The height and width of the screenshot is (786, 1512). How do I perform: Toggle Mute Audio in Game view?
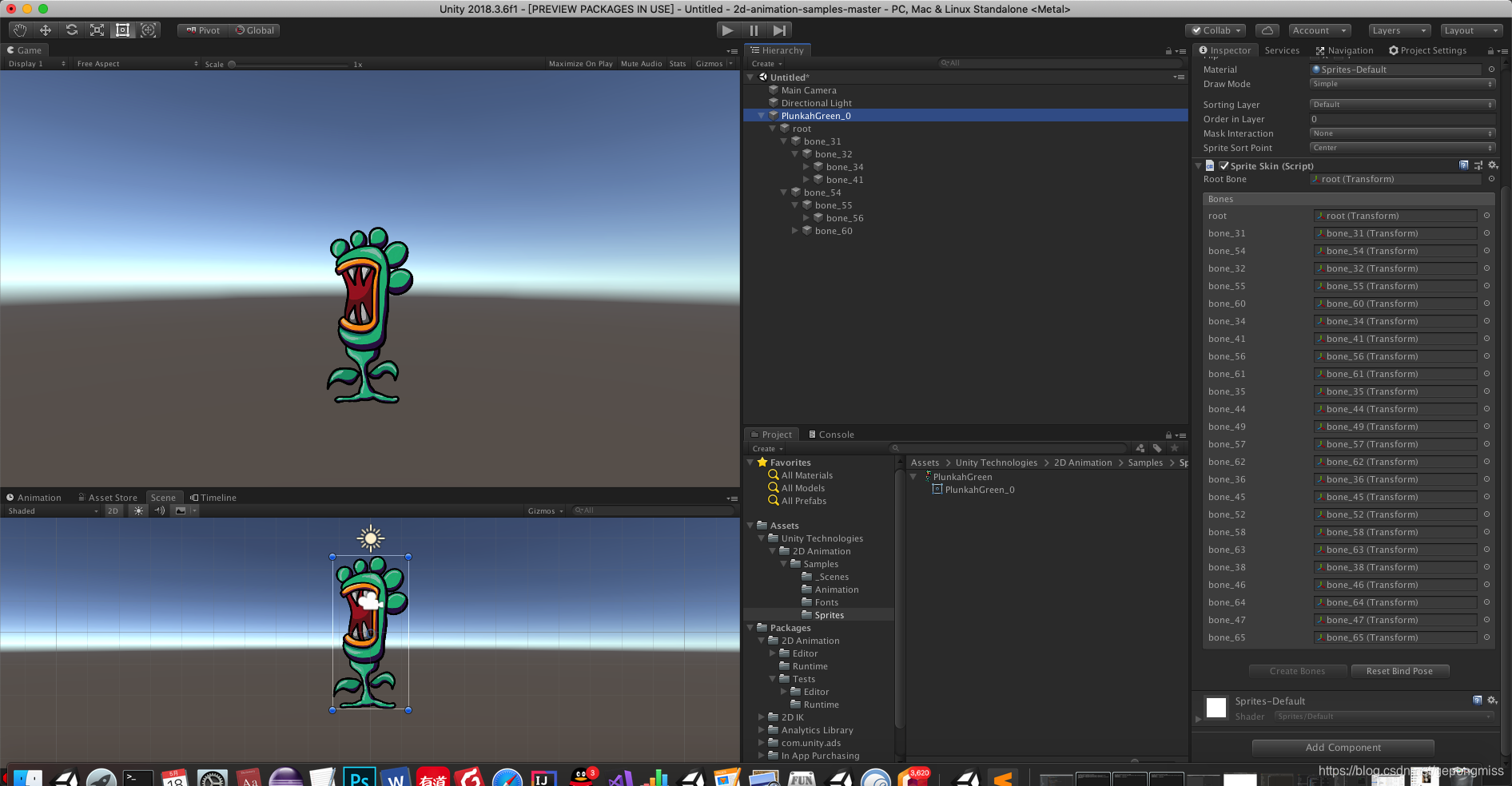pyautogui.click(x=641, y=64)
